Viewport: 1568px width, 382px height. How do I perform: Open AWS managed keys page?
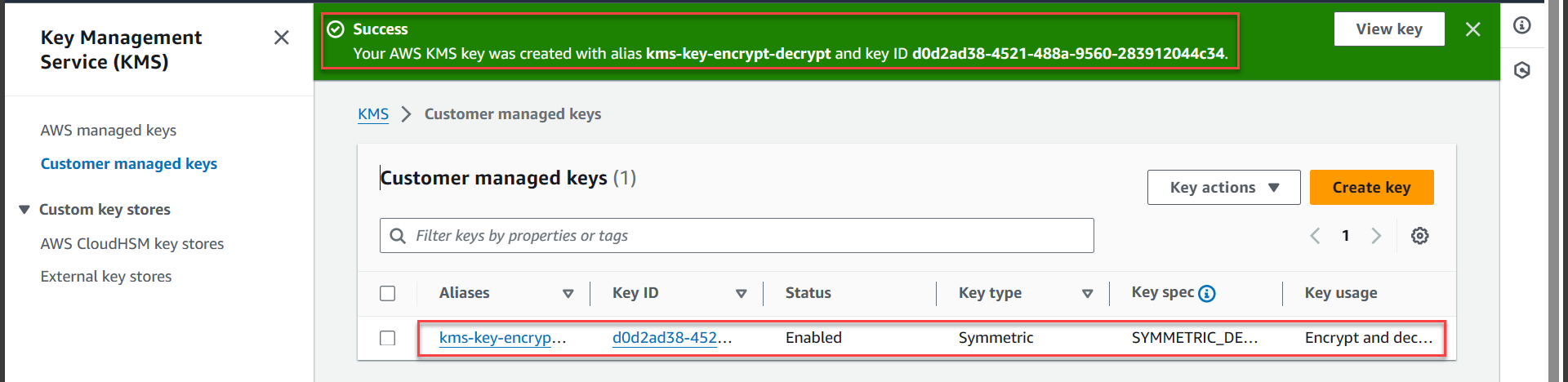click(109, 131)
